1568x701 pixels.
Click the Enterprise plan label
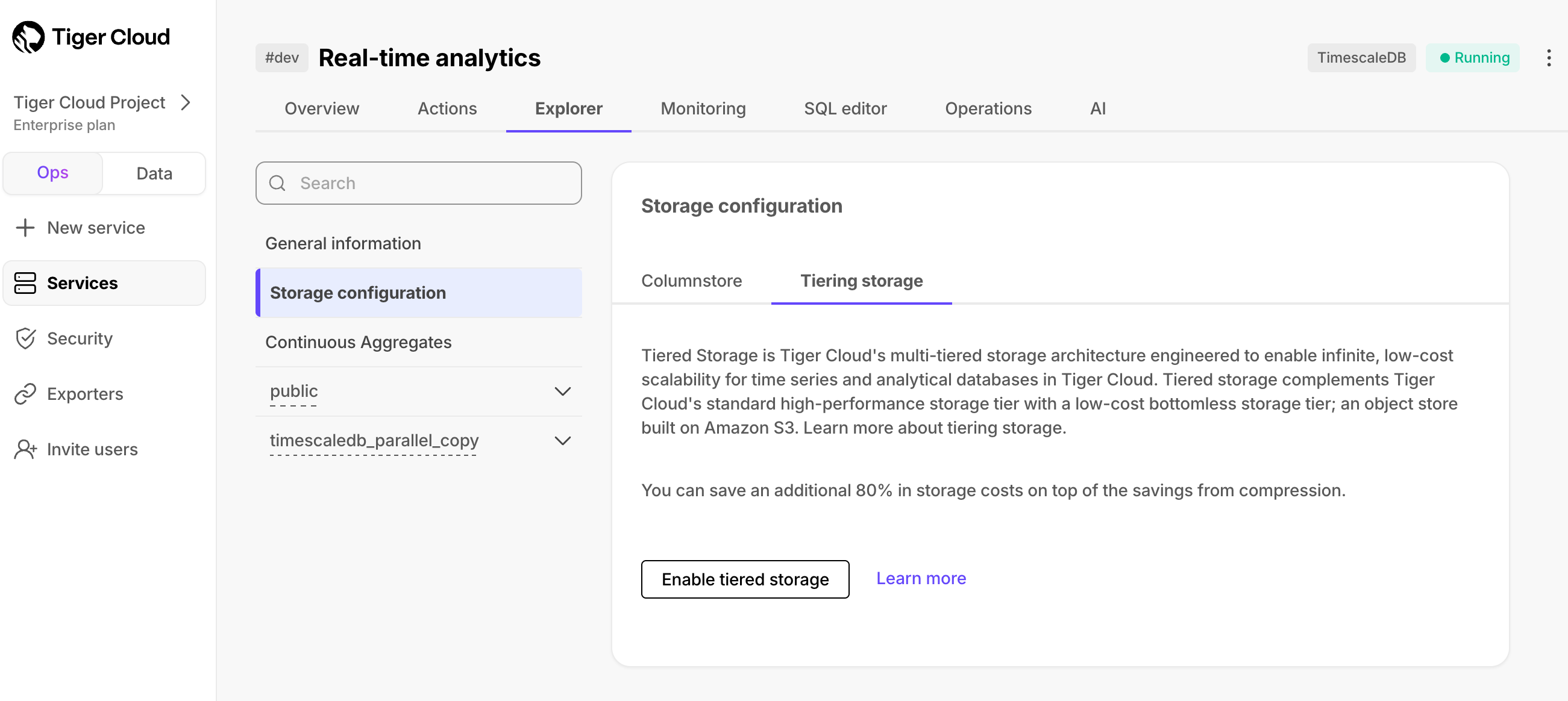pos(64,125)
